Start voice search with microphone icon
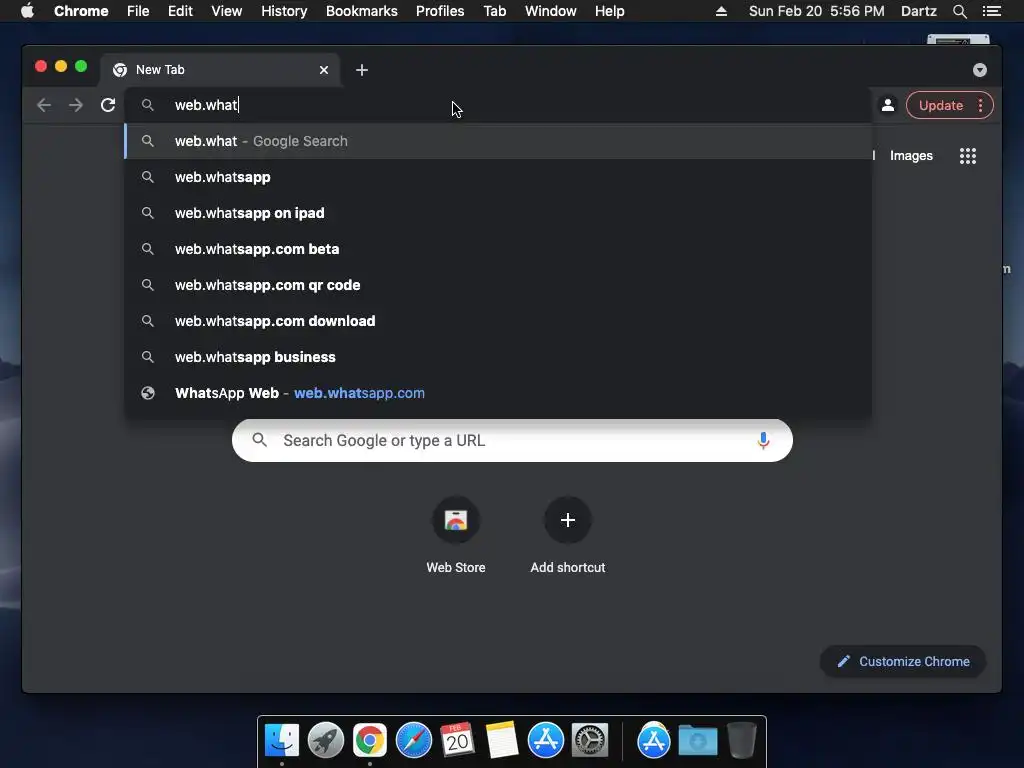 (763, 441)
